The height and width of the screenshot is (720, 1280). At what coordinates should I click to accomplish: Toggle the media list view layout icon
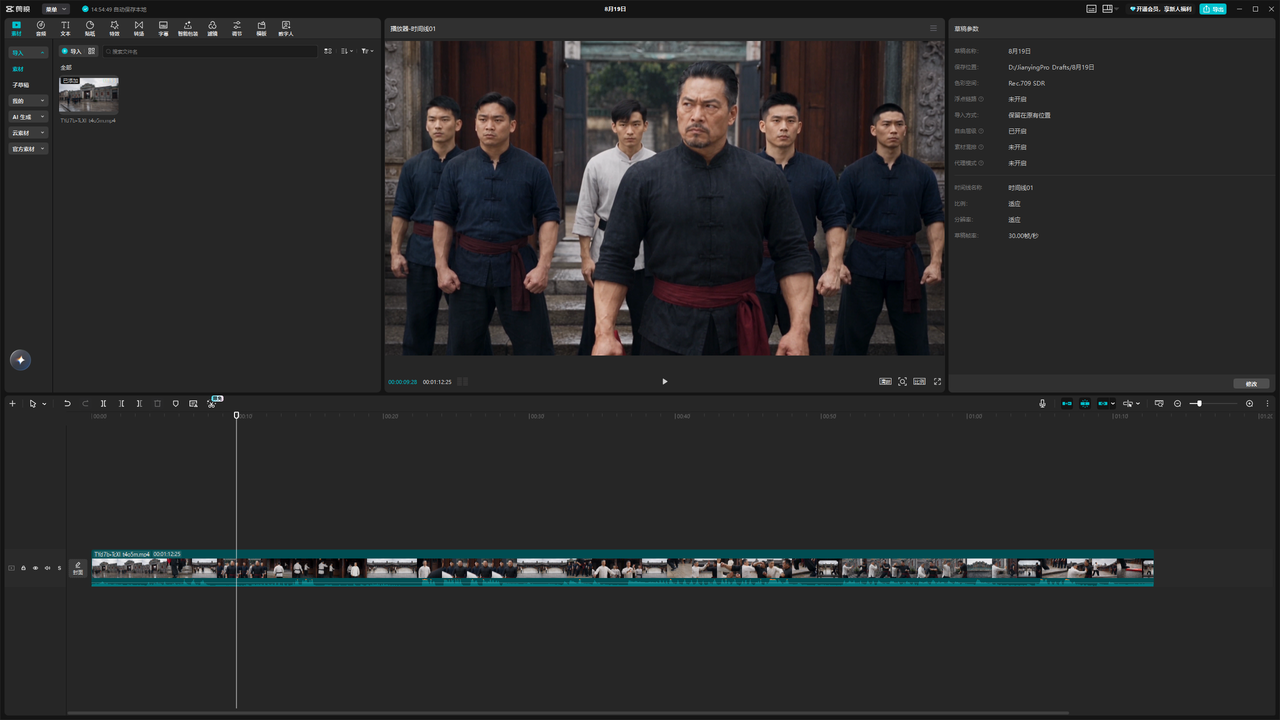pyautogui.click(x=328, y=51)
